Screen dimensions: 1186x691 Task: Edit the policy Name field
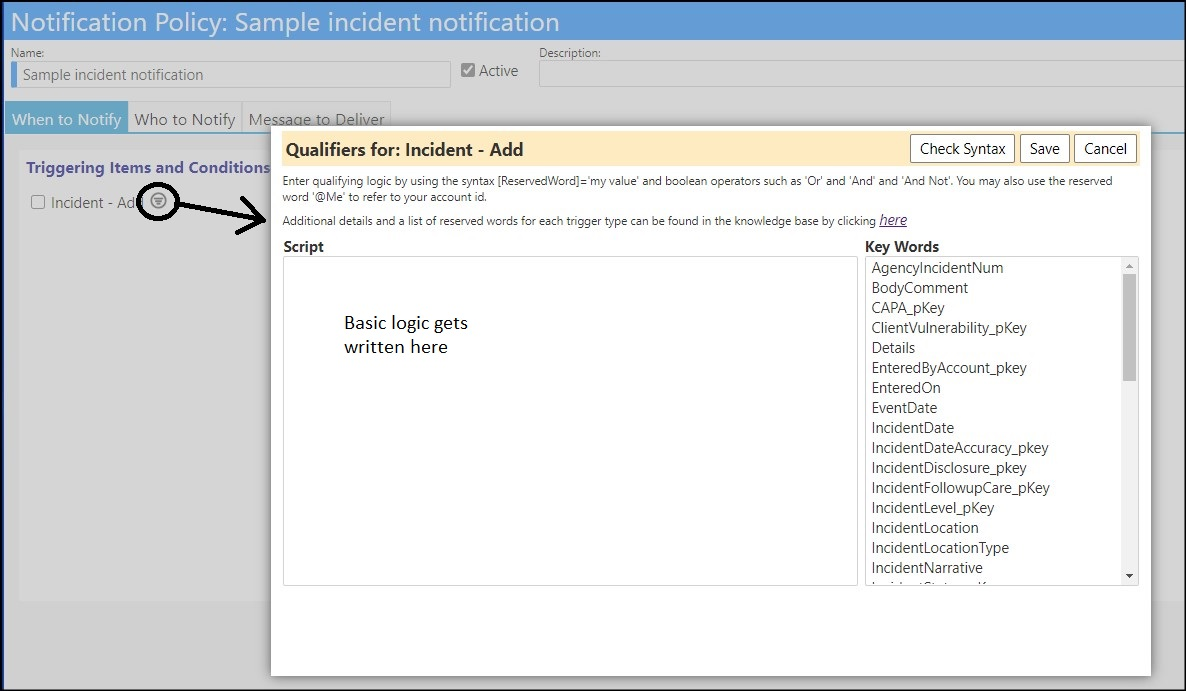(x=231, y=75)
